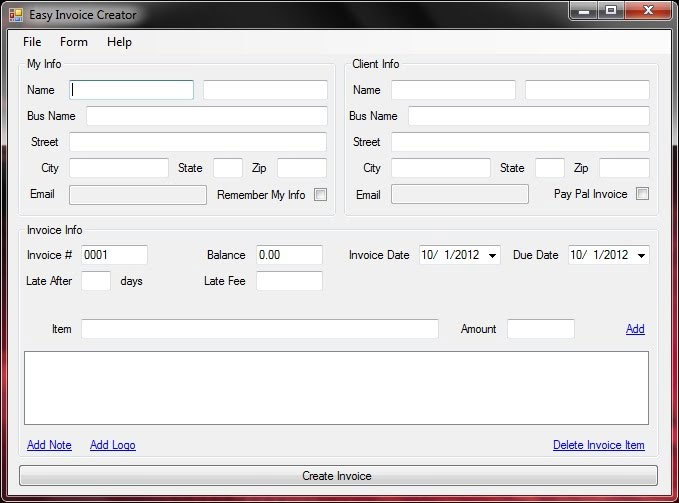Image resolution: width=679 pixels, height=503 pixels.
Task: Click inside the invoice items list box
Action: pos(336,388)
